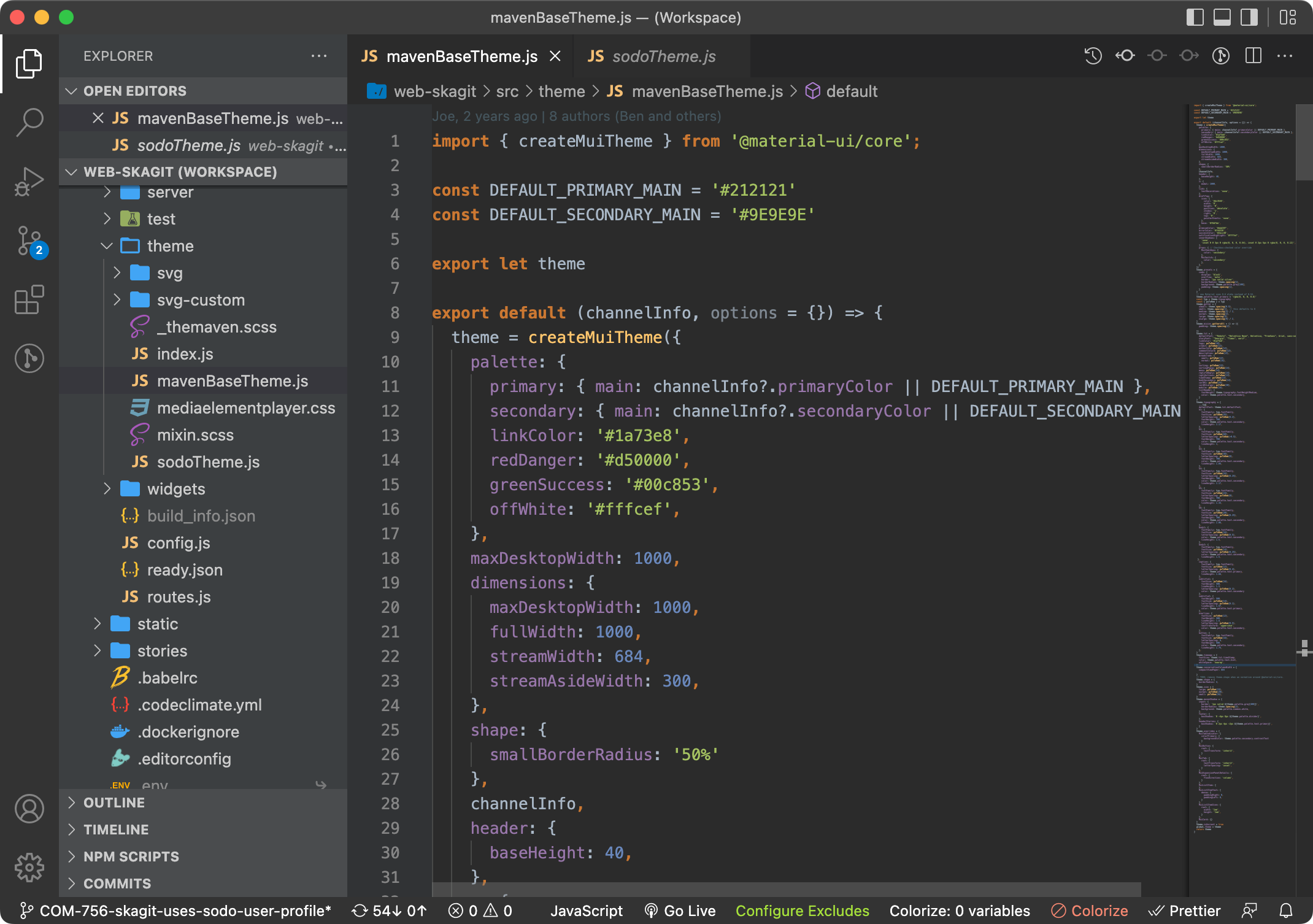The width and height of the screenshot is (1313, 924).
Task: Expand the static folder
Action: pyautogui.click(x=203, y=624)
